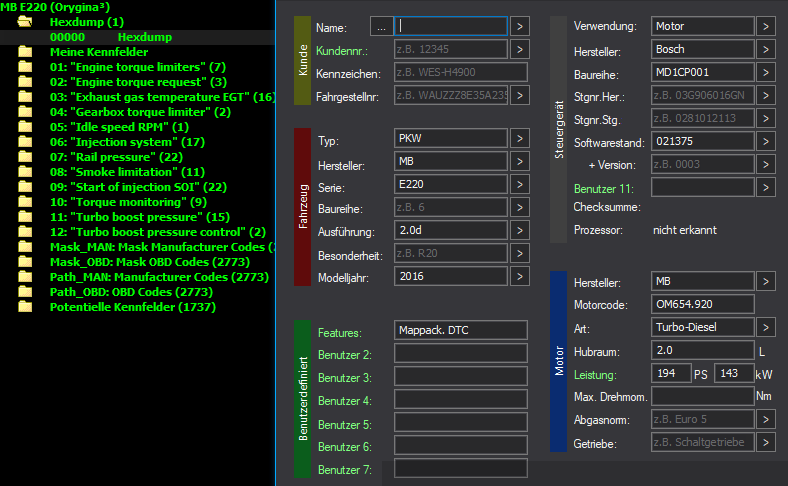Image resolution: width=788 pixels, height=486 pixels.
Task: Click the kW power field showing 143
Action: [x=734, y=373]
